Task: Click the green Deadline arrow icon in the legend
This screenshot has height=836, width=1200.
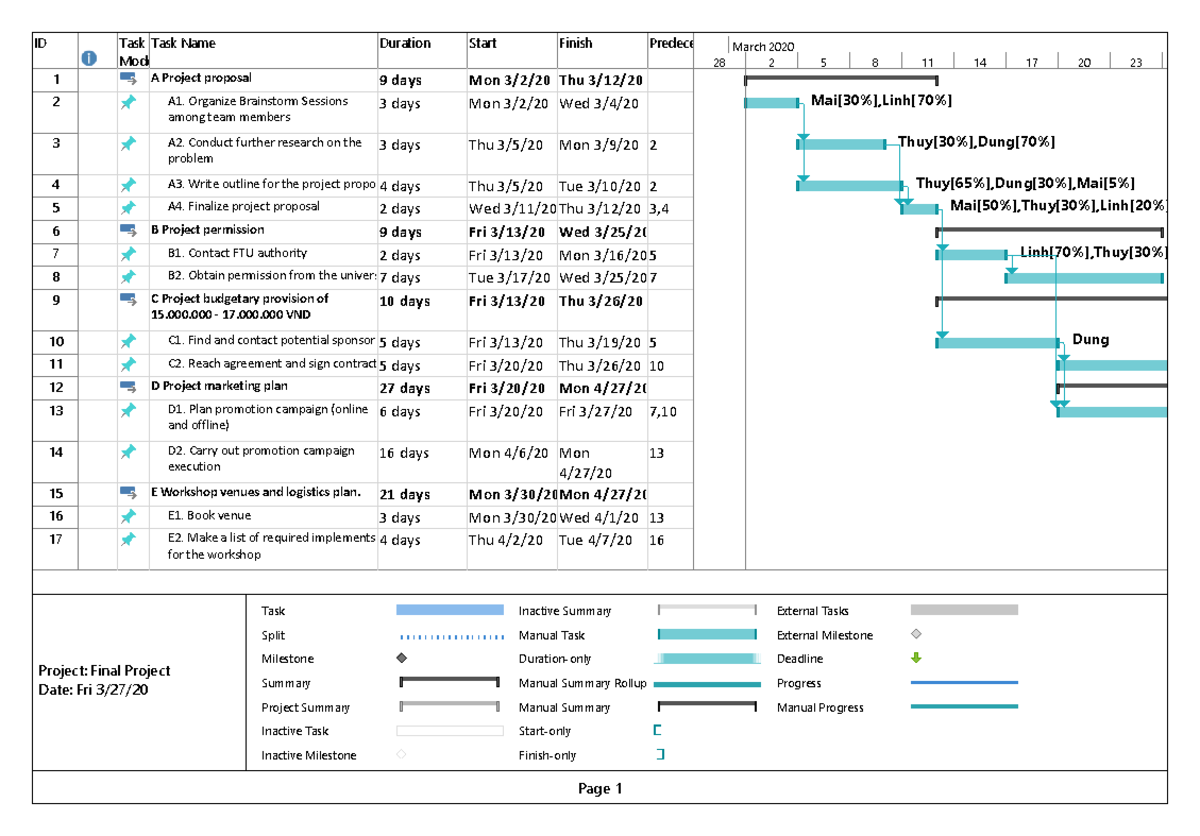Action: tap(918, 658)
